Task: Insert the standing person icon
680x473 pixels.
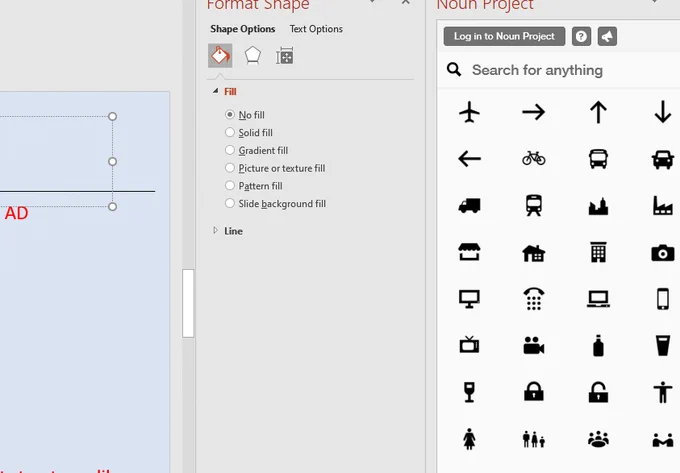Action: [663, 392]
